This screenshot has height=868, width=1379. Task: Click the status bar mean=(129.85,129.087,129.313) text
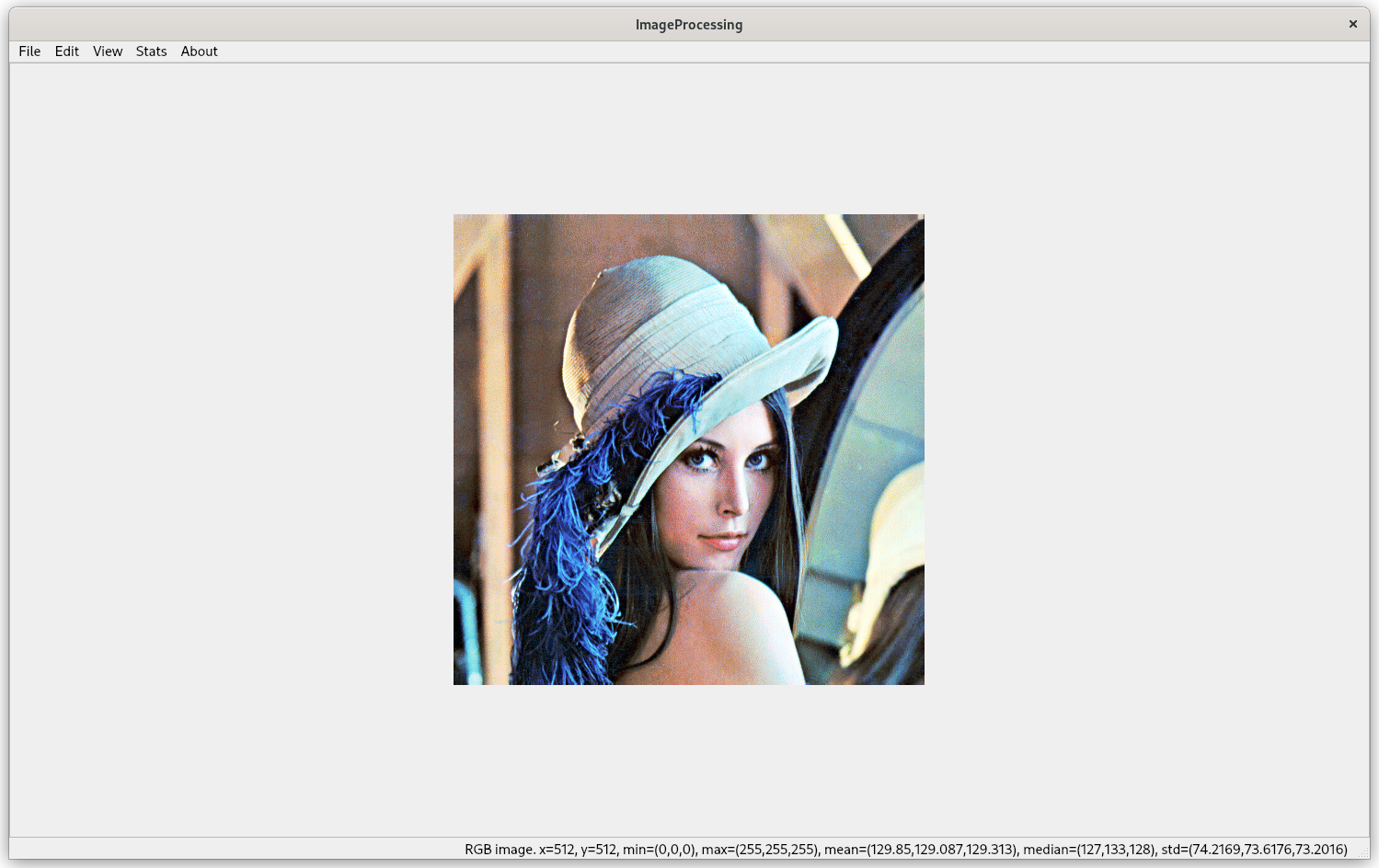tap(921, 850)
